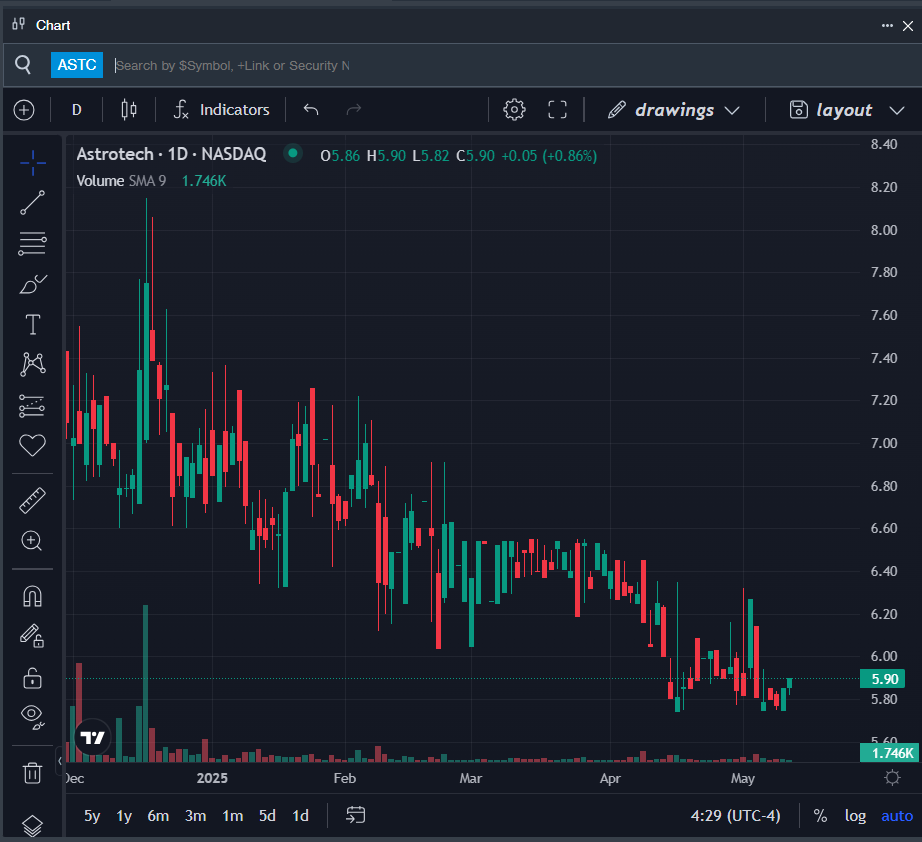This screenshot has width=922, height=842.
Task: Open the prediction and measurement tools
Action: pos(32,405)
